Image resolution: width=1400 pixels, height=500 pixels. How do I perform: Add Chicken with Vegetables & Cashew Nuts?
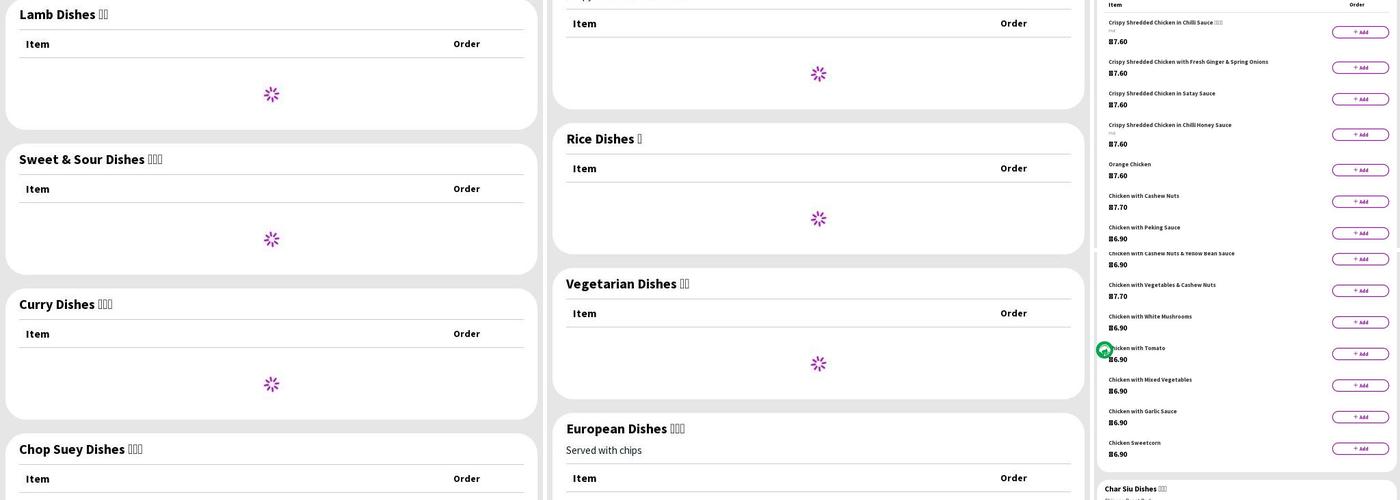1360,291
